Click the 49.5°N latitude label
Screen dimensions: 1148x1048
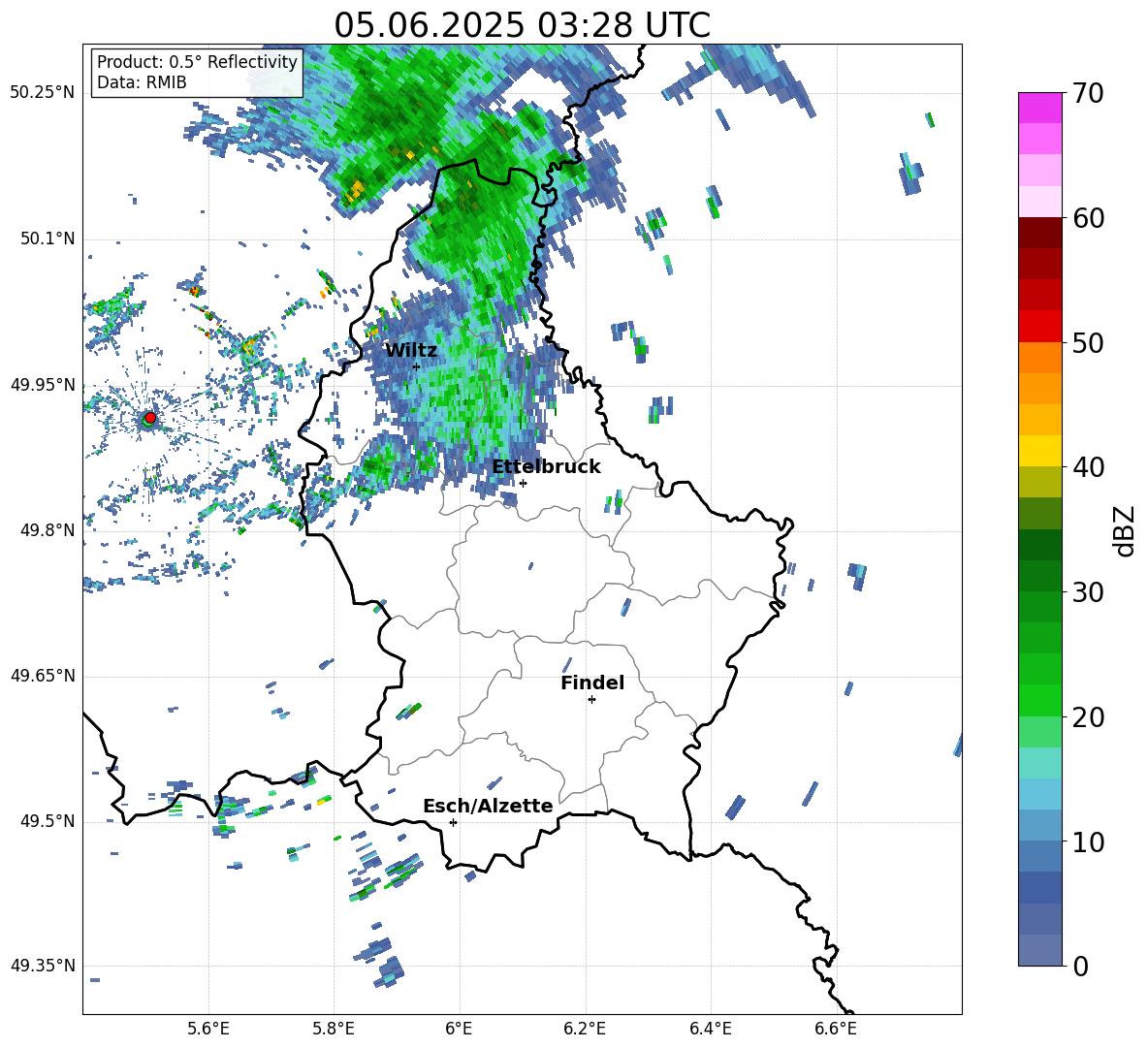coord(48,821)
